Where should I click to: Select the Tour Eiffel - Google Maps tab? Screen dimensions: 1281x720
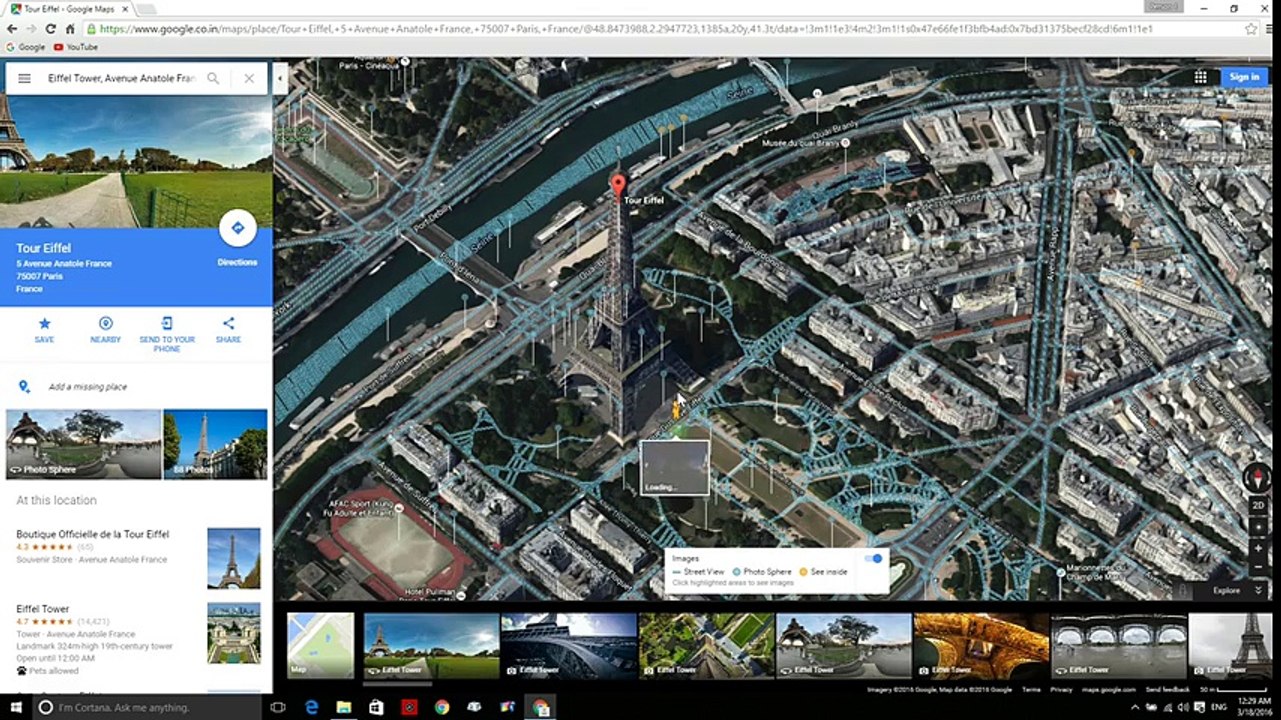click(72, 9)
